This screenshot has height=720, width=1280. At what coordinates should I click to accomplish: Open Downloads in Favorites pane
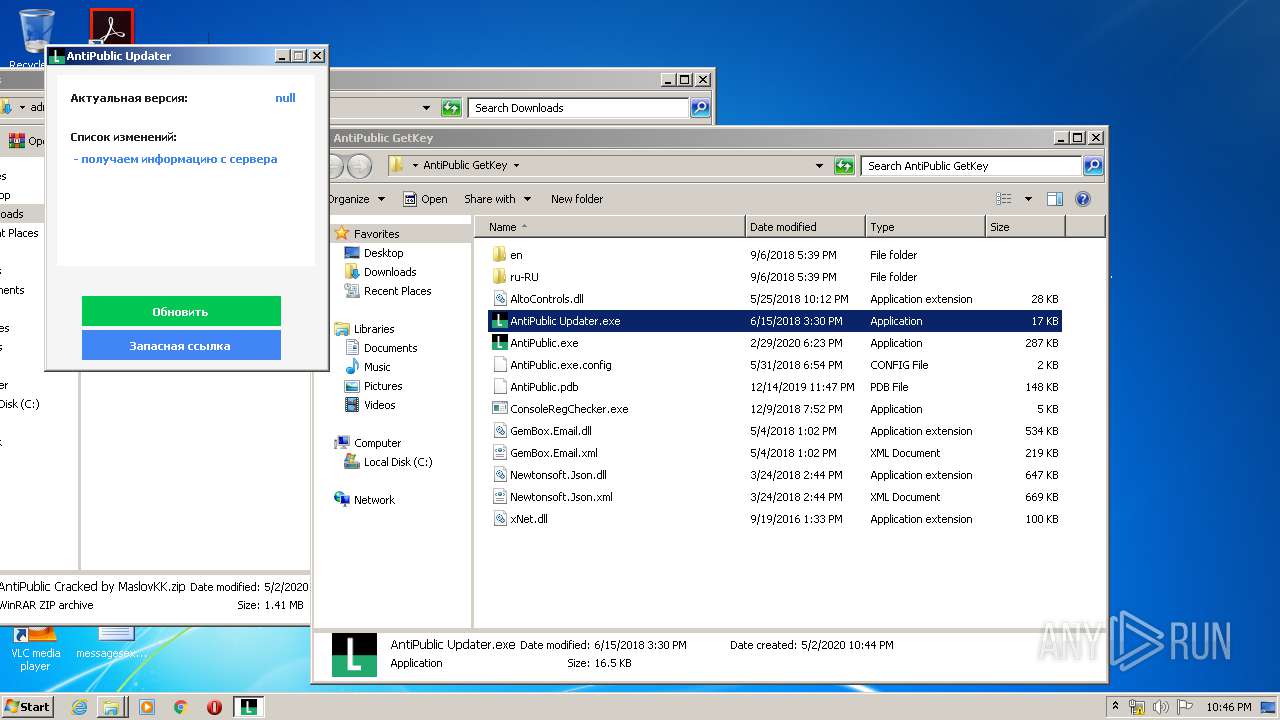click(x=389, y=272)
